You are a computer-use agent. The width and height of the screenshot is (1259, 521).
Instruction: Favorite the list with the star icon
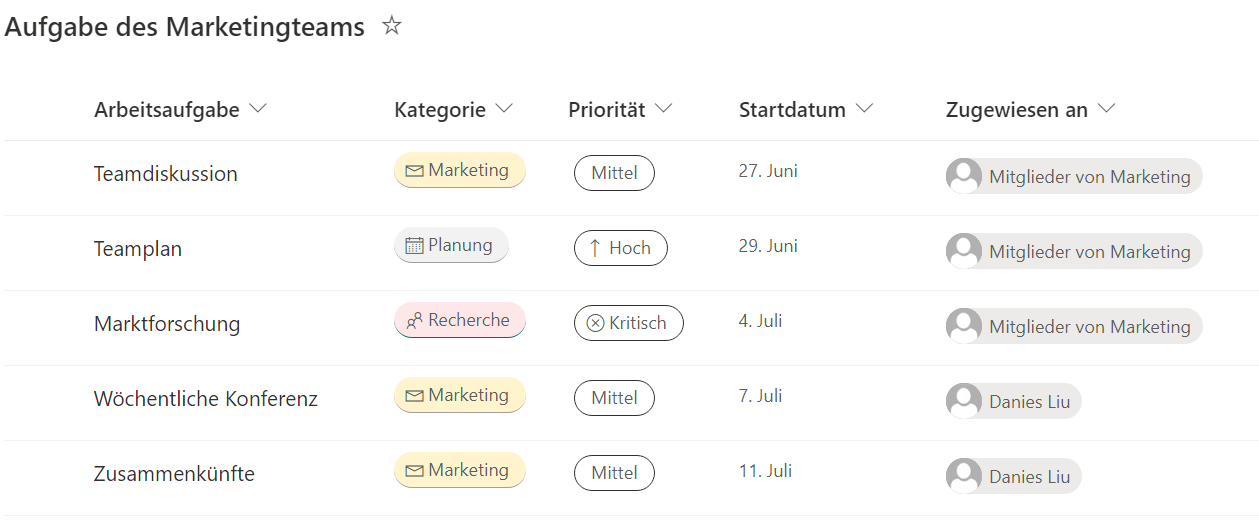click(x=392, y=26)
